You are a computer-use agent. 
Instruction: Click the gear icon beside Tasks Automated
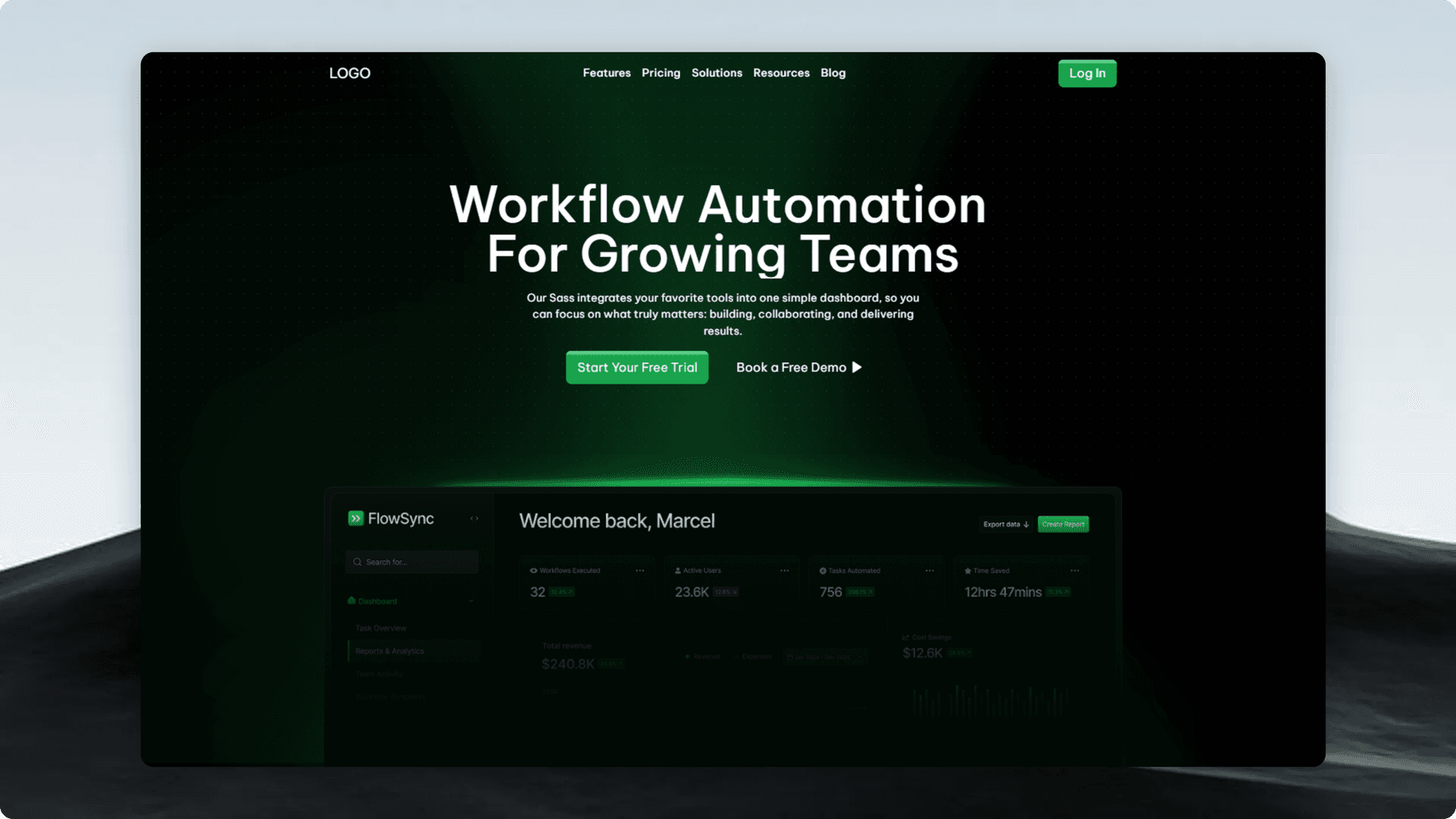coord(823,570)
